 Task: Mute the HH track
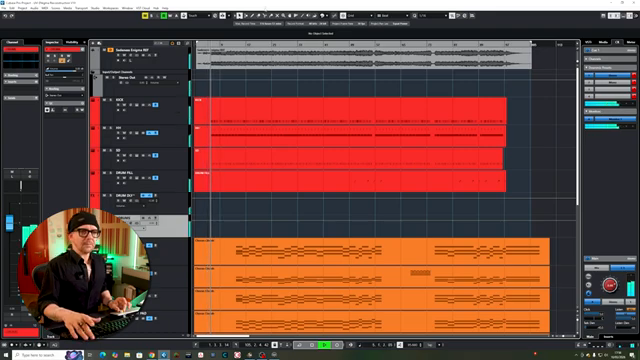[x=104, y=128]
